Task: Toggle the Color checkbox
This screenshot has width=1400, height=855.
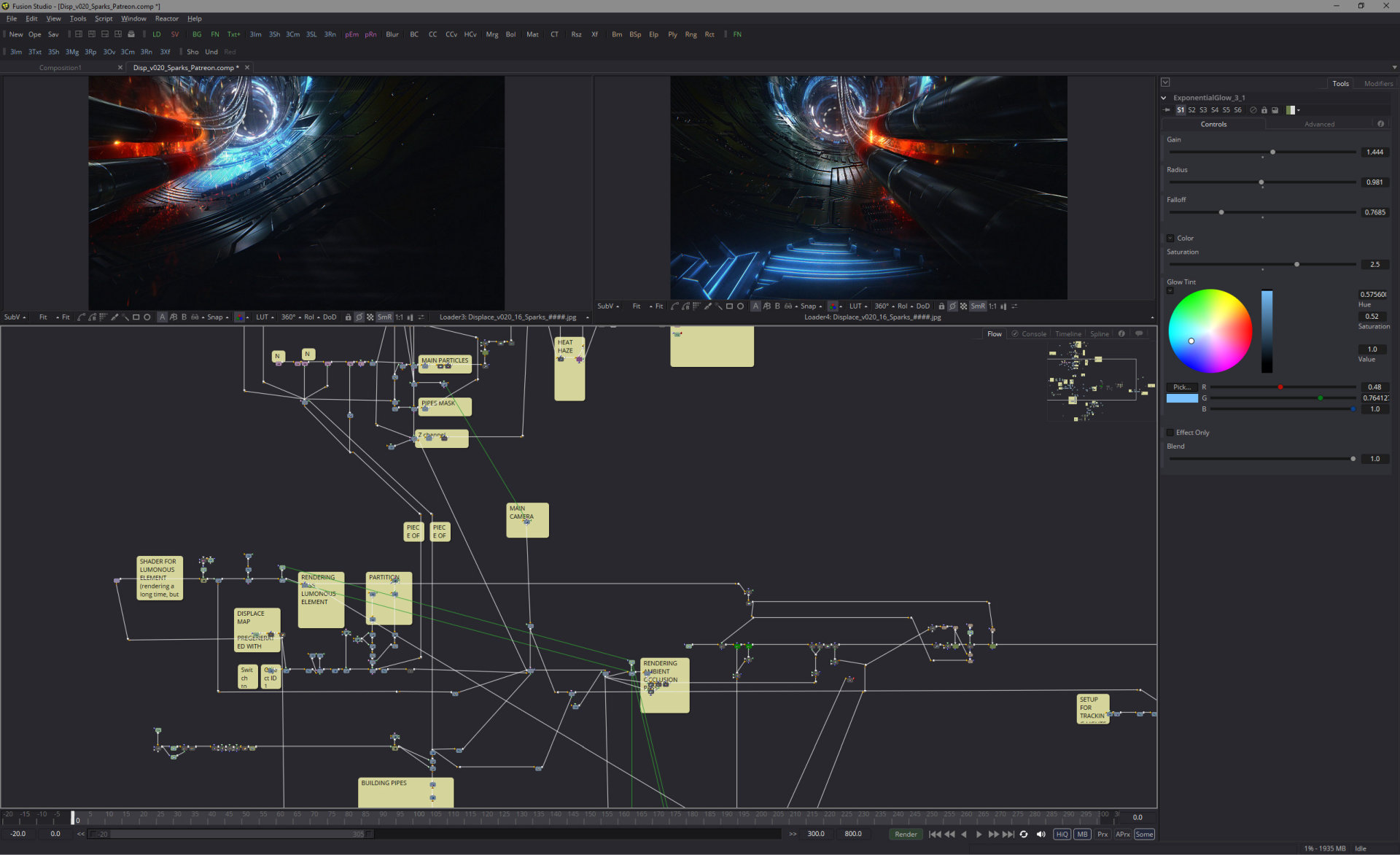Action: [1170, 238]
